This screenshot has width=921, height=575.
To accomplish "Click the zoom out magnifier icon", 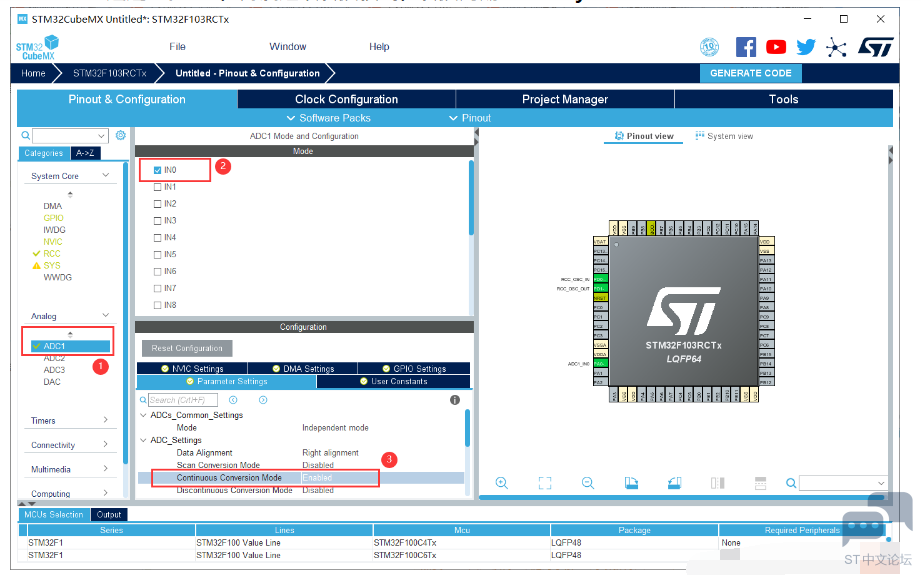I will click(587, 483).
